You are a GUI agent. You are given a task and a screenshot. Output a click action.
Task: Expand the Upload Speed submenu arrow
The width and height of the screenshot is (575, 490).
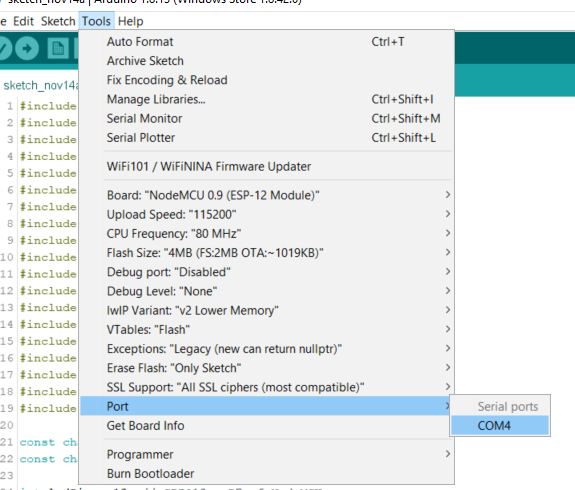click(x=448, y=214)
